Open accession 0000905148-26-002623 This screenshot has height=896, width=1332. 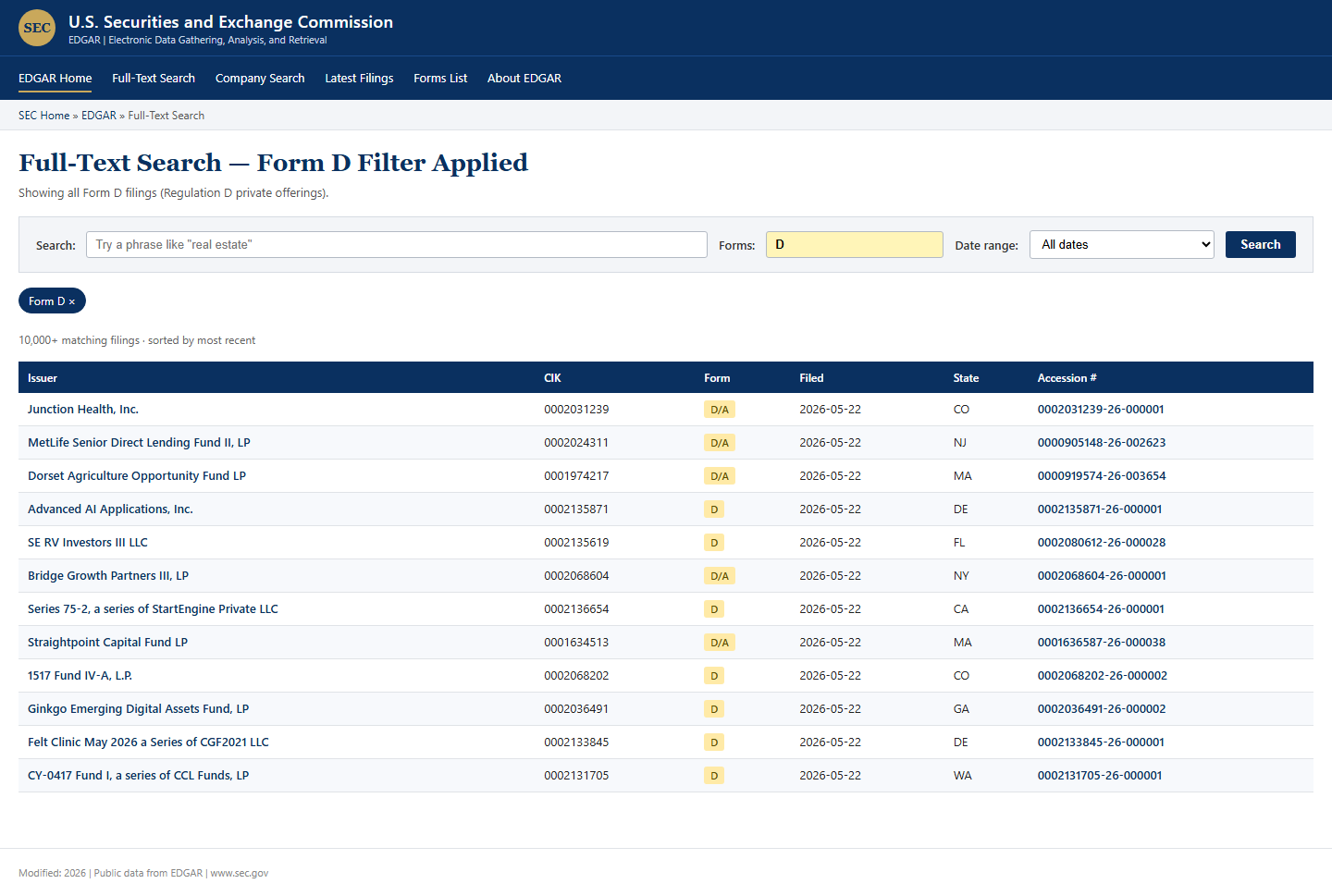click(x=1102, y=443)
